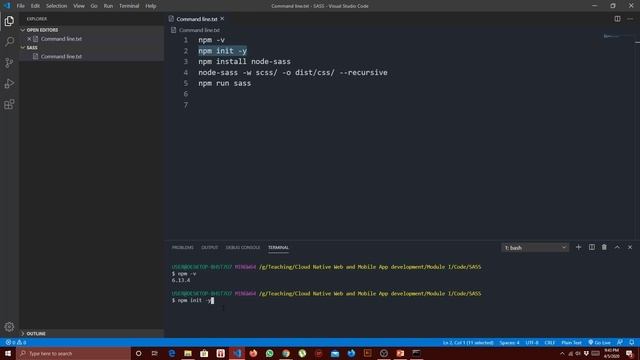The height and width of the screenshot is (360, 640).
Task: Click the editor minimap
Action: click(618, 37)
